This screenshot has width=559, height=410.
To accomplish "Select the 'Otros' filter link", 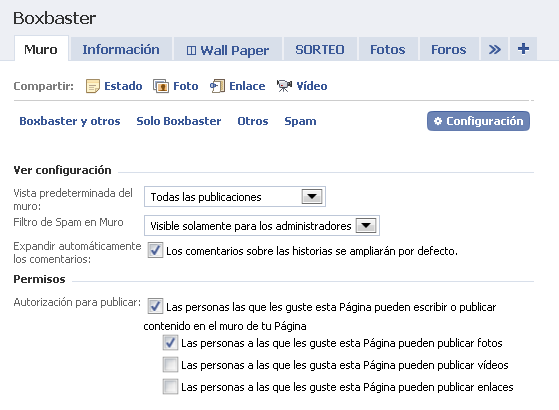I will (x=253, y=121).
